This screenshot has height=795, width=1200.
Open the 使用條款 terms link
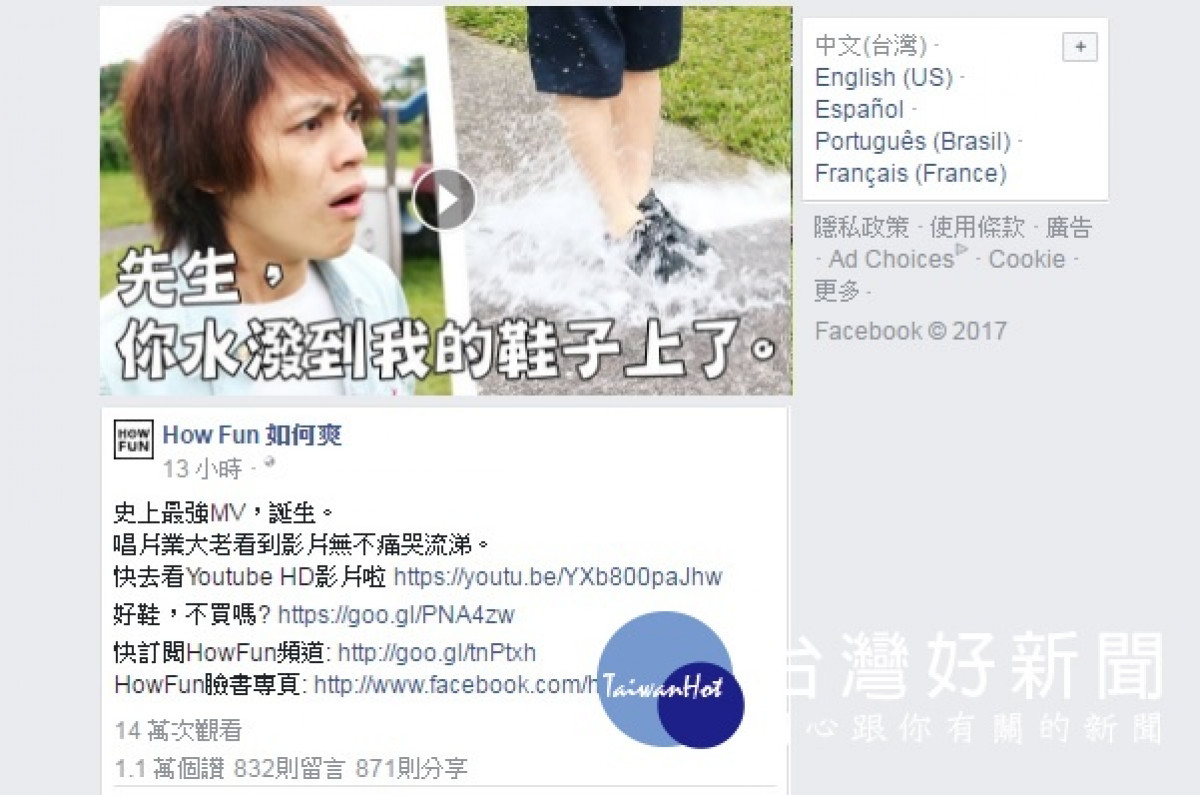point(977,227)
